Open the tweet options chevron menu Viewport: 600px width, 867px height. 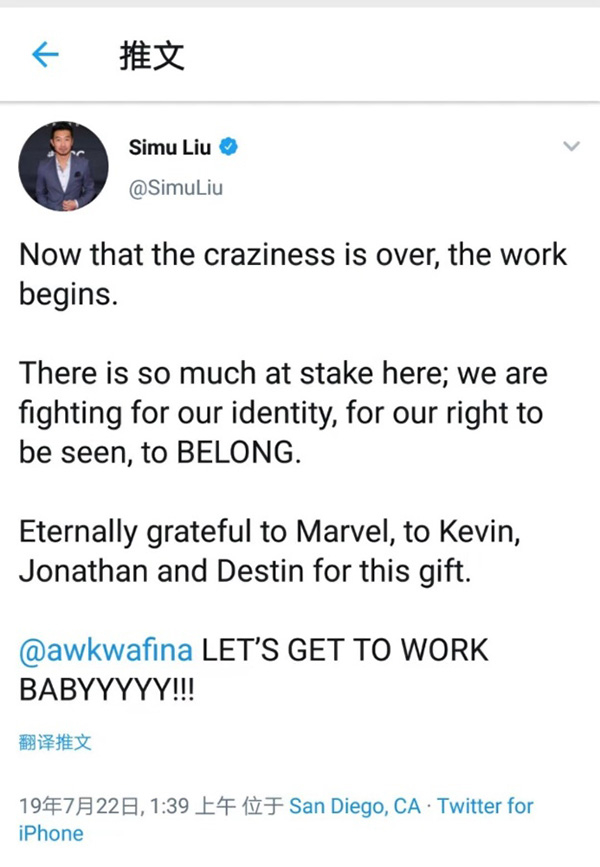click(571, 147)
